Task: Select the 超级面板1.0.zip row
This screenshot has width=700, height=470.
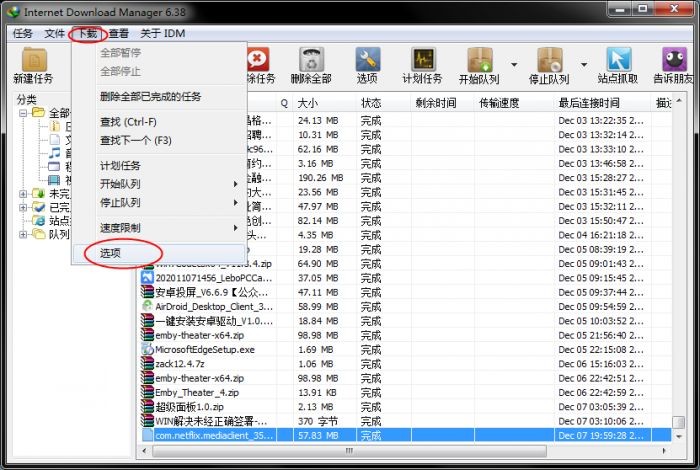Action: click(406, 407)
